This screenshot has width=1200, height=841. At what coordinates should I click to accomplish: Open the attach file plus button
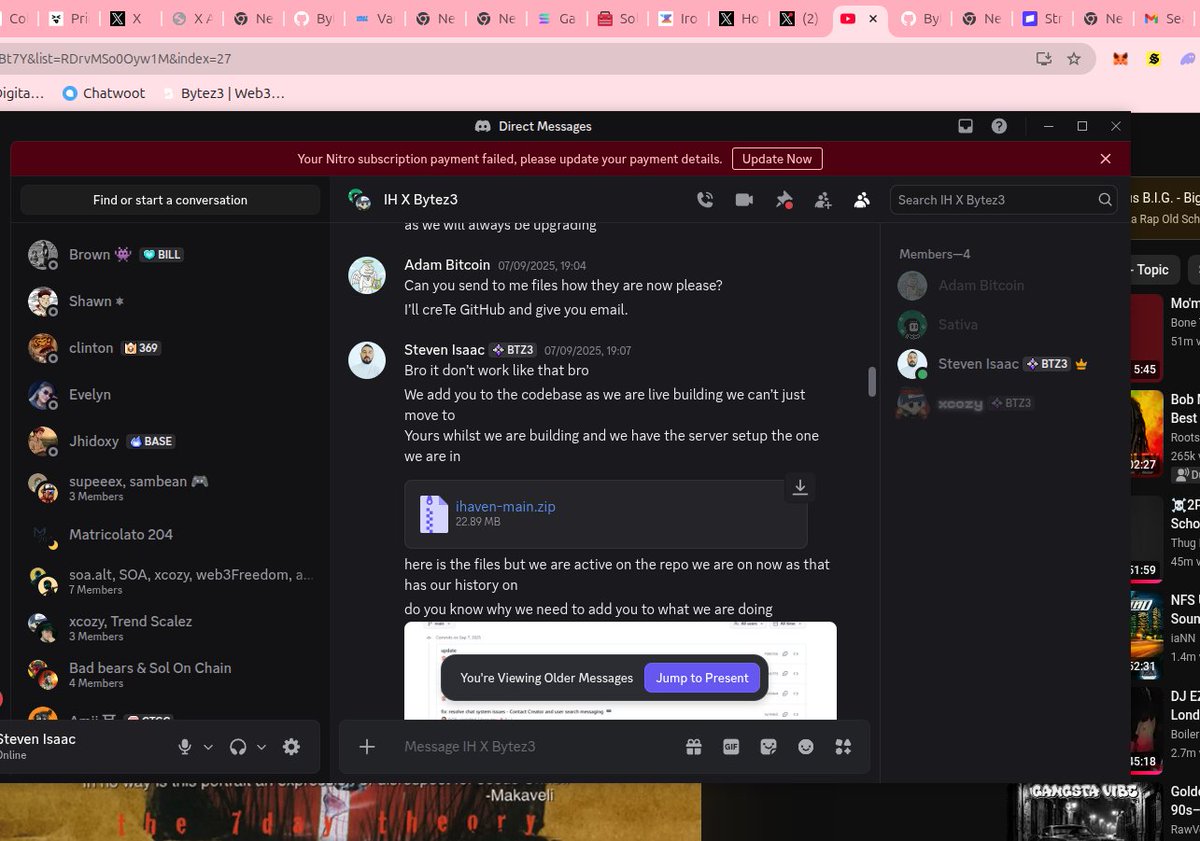point(367,746)
